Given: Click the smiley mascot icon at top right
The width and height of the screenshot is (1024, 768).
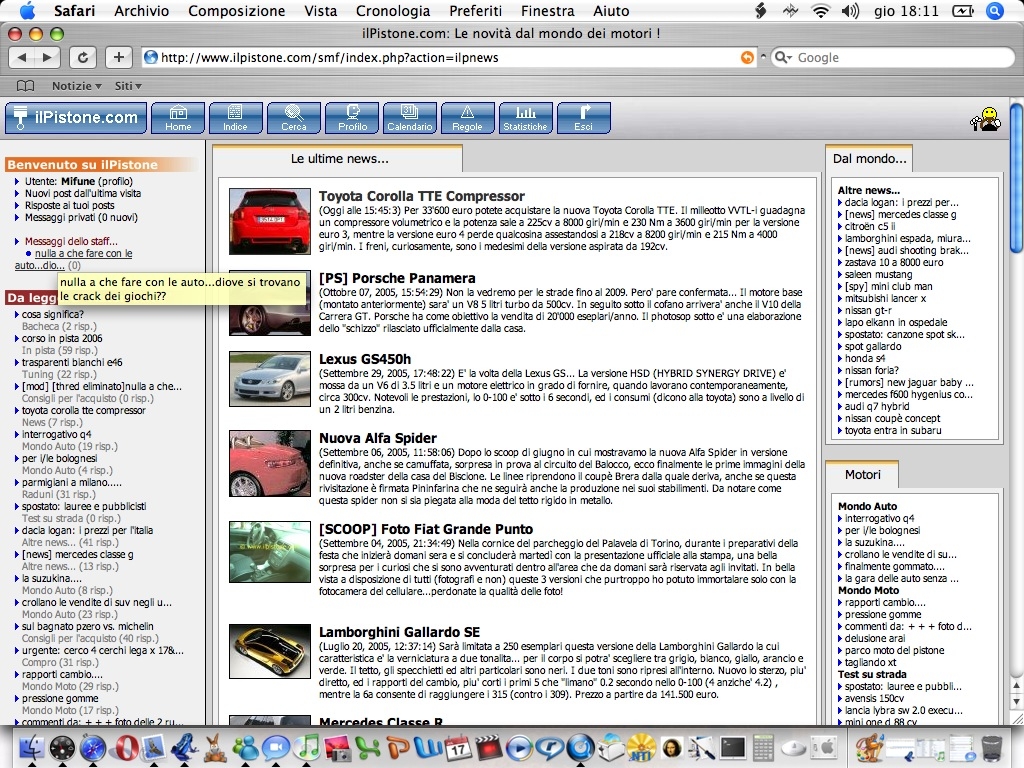Looking at the screenshot, I should point(985,119).
